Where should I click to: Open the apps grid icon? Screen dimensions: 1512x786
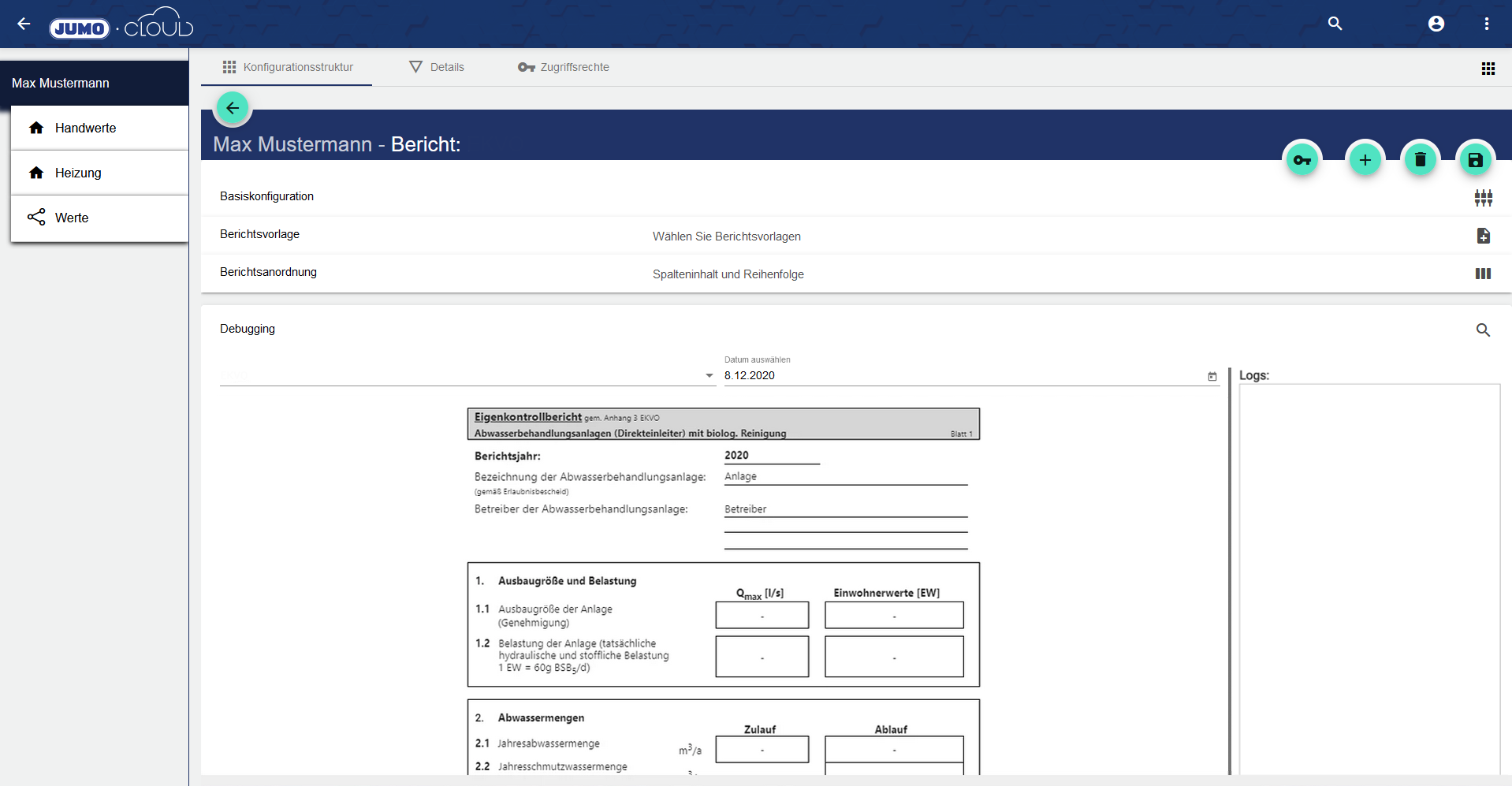(1488, 69)
